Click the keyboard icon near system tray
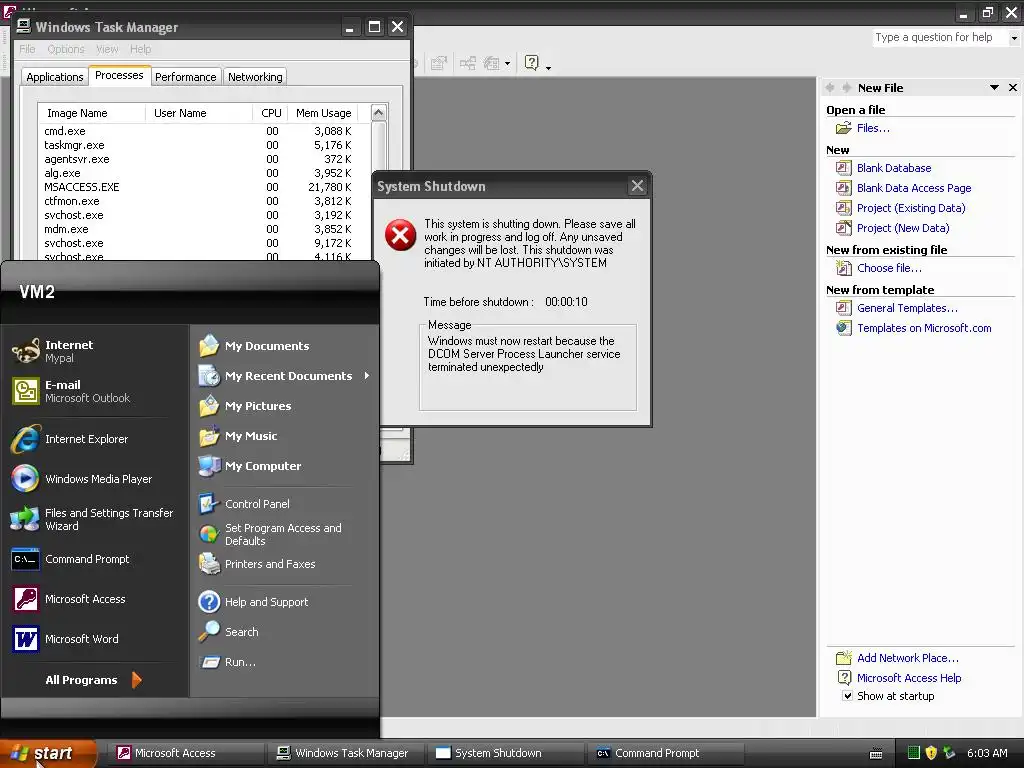Screen dimensions: 1024x768 point(876,754)
